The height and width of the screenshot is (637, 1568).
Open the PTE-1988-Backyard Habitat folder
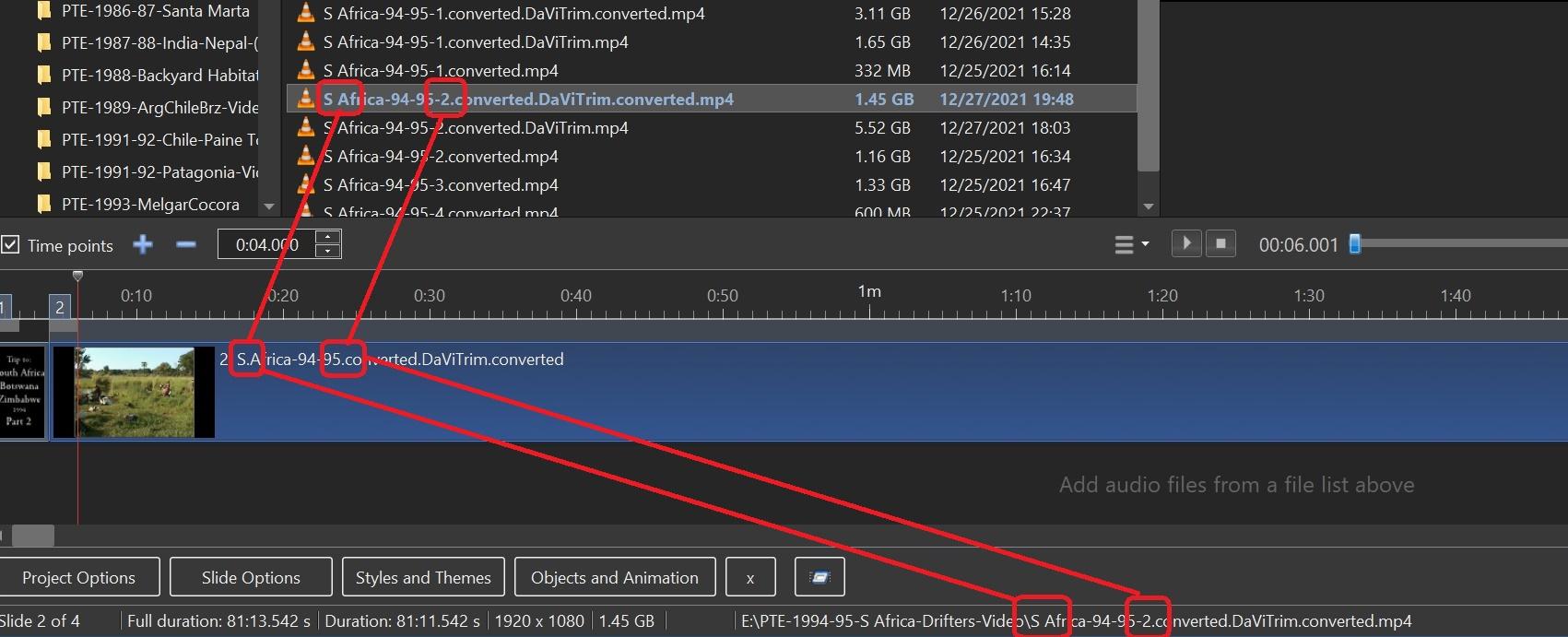pyautogui.click(x=159, y=76)
